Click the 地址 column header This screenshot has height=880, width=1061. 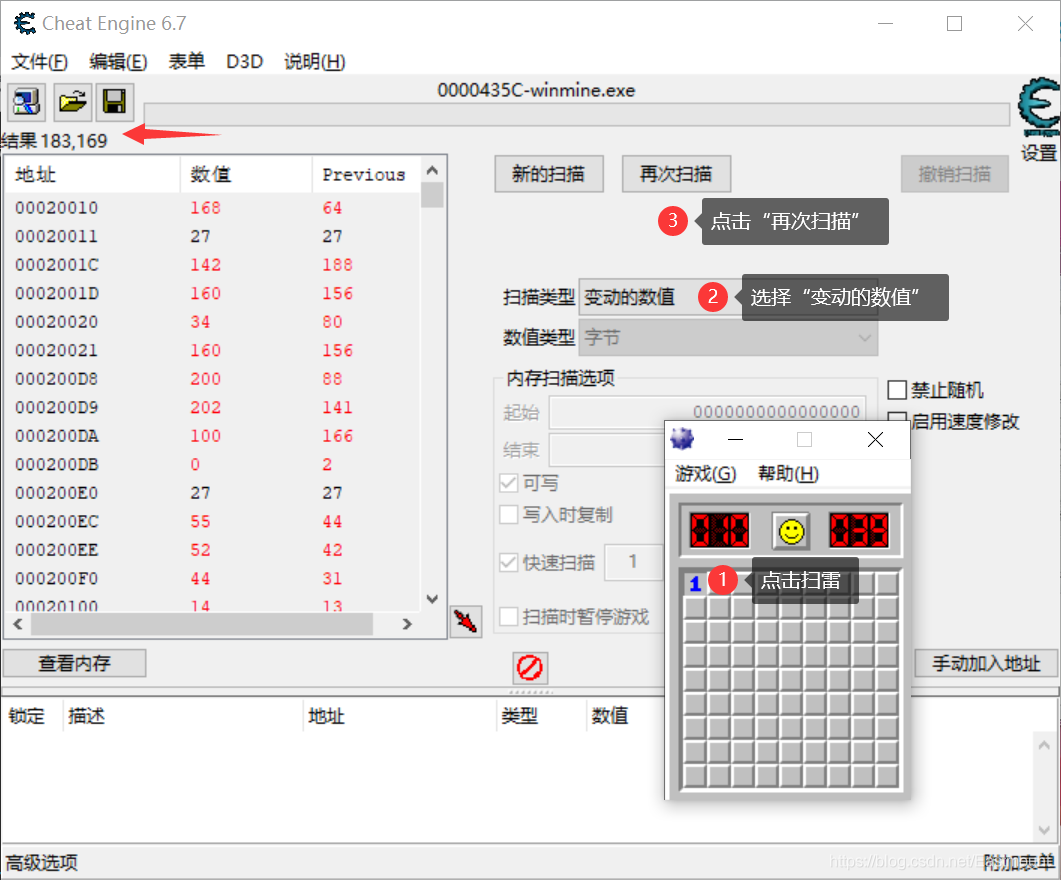pyautogui.click(x=93, y=175)
